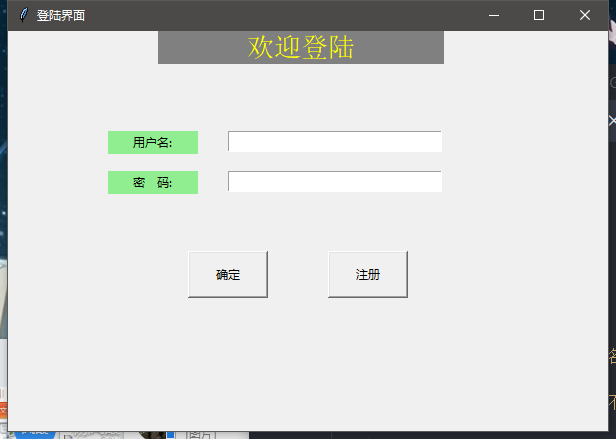The width and height of the screenshot is (616, 439).
Task: Click the partial circle icon right of the window
Action: point(612,83)
